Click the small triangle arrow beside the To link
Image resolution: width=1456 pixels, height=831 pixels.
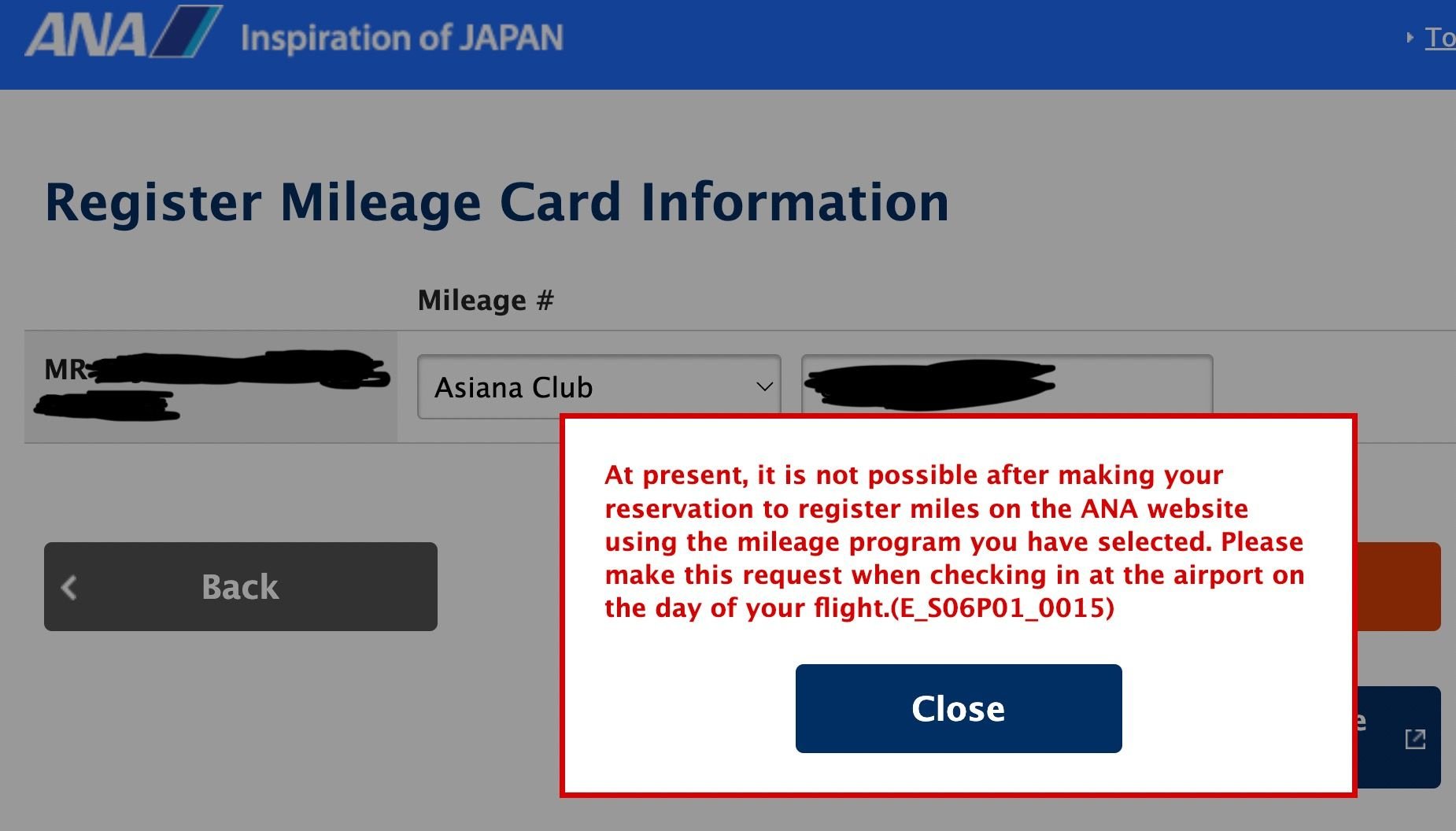[x=1410, y=35]
